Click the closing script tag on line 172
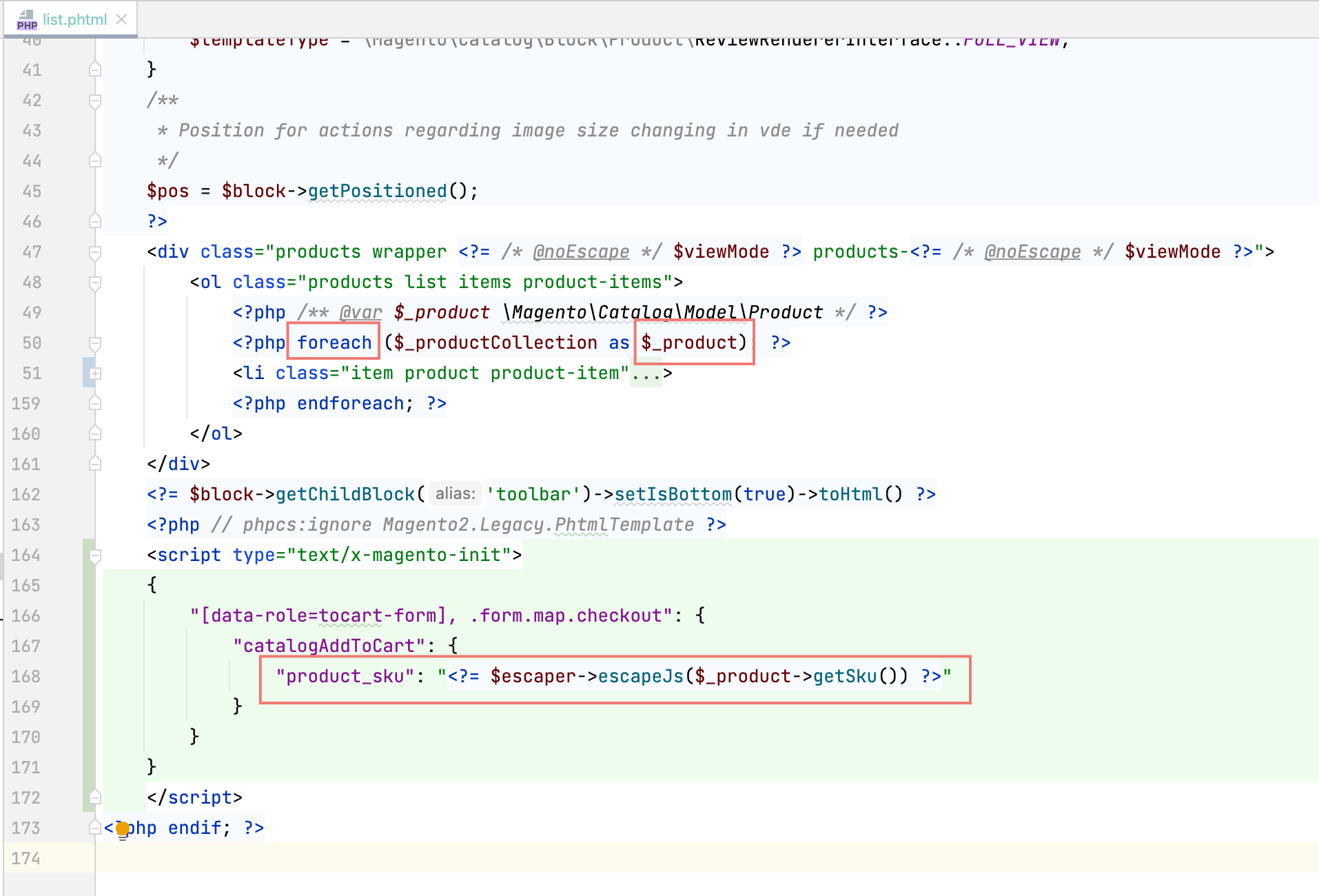The height and width of the screenshot is (896, 1319). click(194, 797)
